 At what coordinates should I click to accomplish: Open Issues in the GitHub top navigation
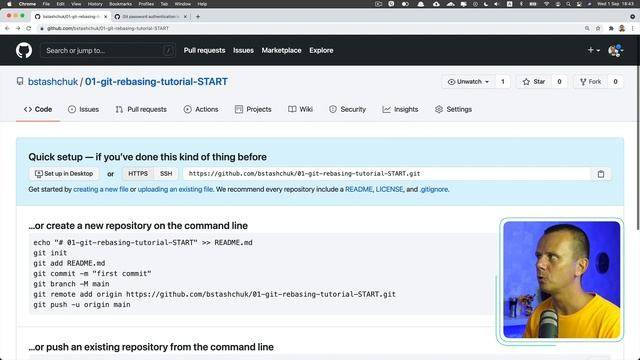coord(243,50)
